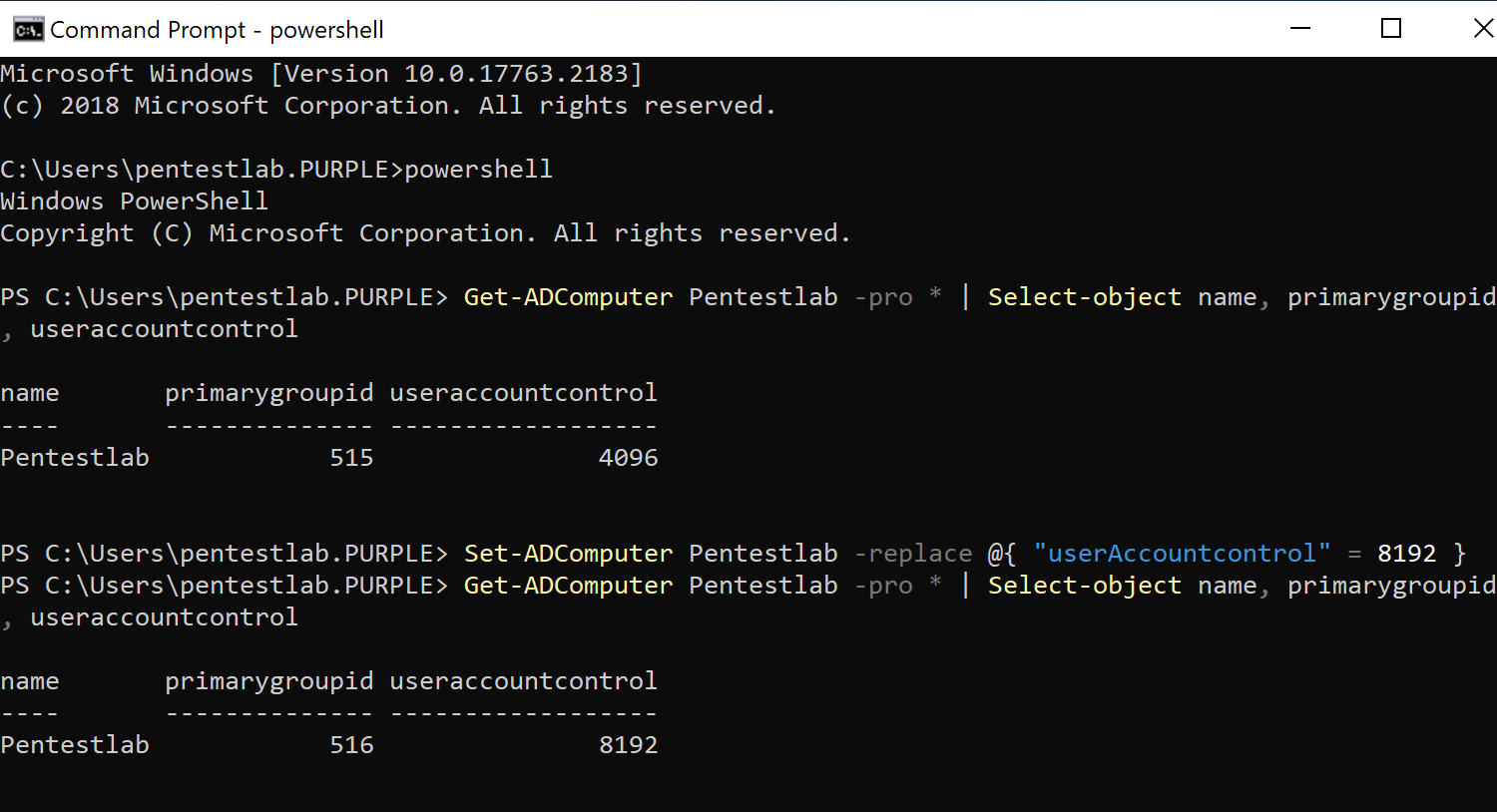Click the 4096 useraccountcontrol value
Screen dimensions: 1497x812
[x=628, y=458]
